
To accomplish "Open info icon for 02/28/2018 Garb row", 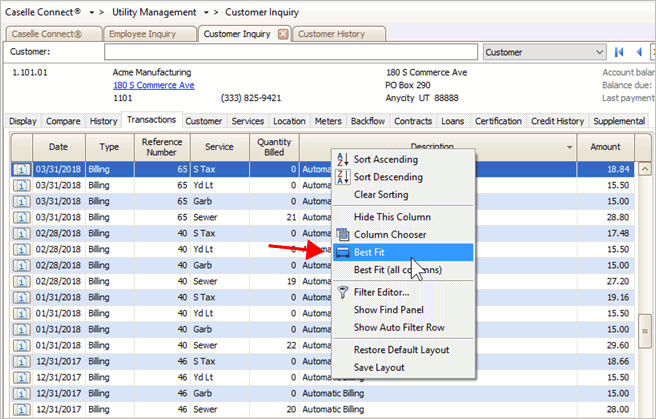I will (21, 265).
